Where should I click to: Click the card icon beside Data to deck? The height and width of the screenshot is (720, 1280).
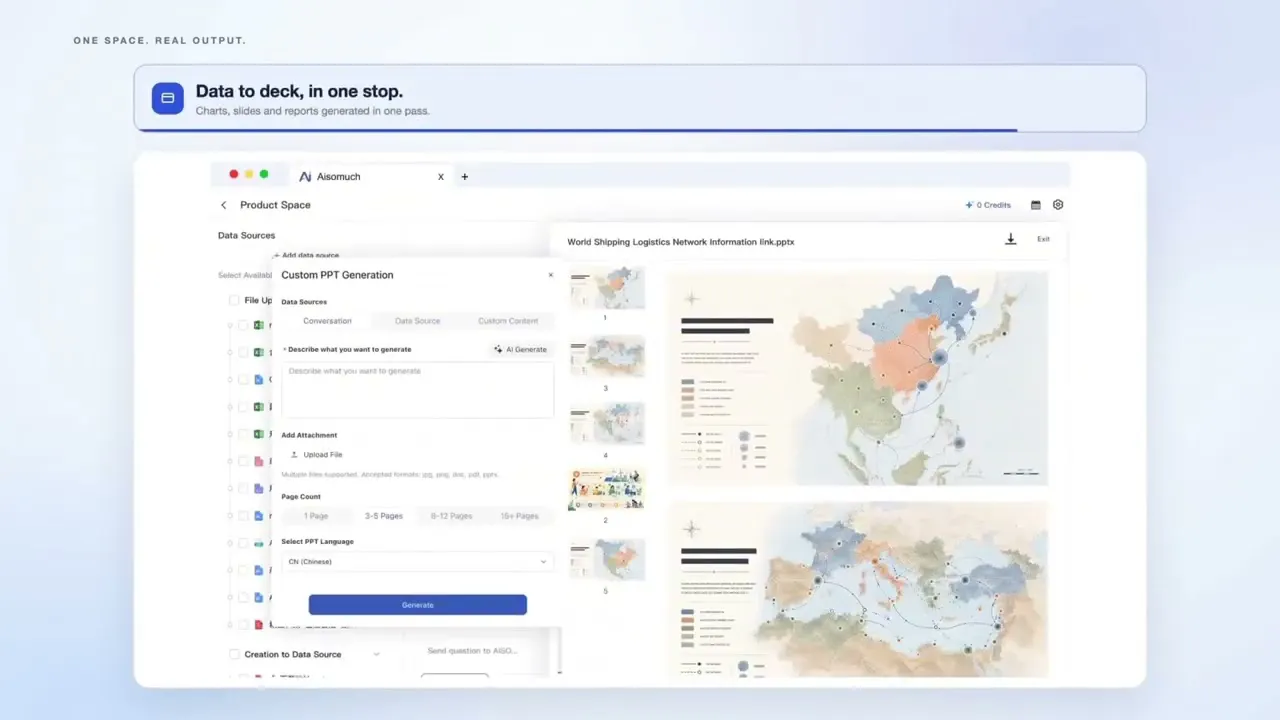click(168, 98)
